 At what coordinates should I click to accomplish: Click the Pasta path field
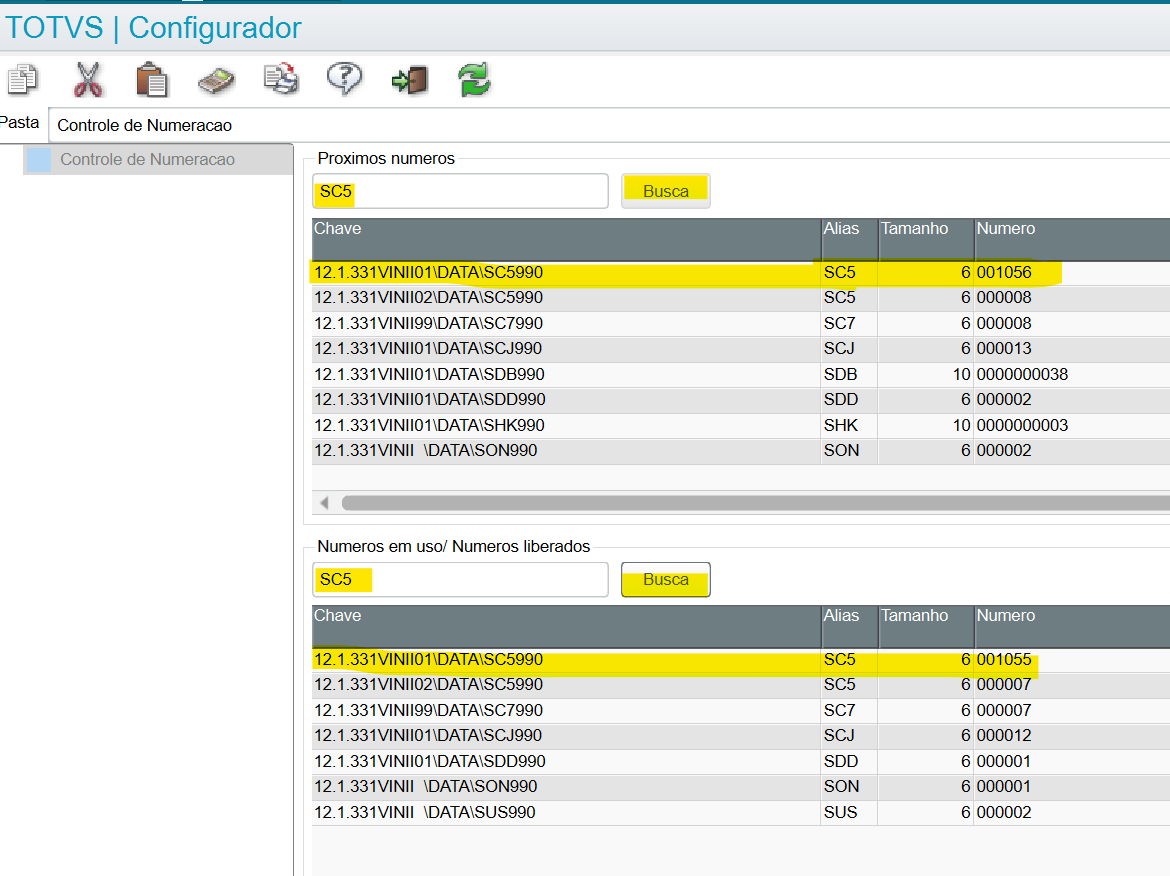(600, 126)
